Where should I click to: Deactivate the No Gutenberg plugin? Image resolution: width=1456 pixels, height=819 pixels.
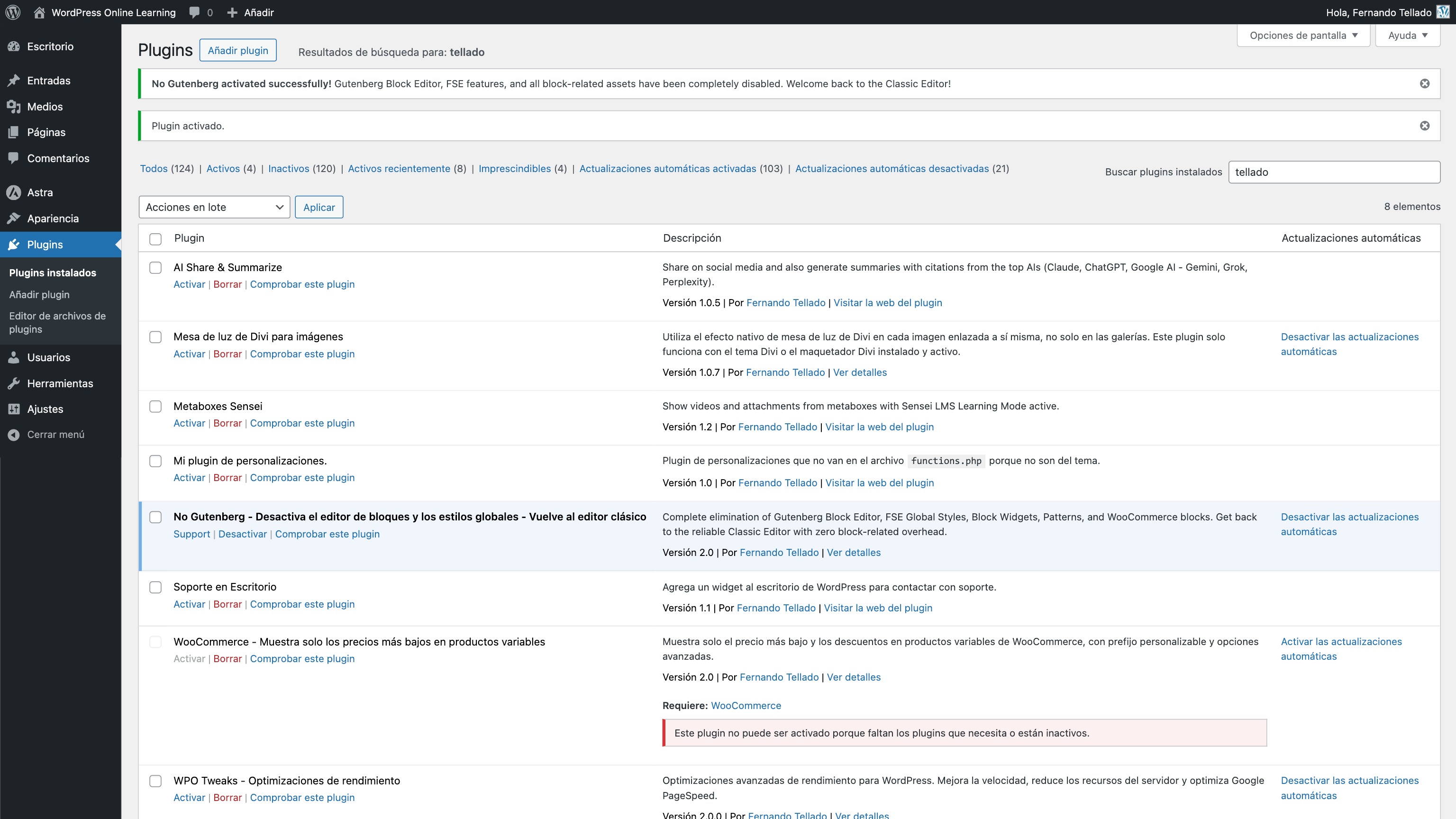click(243, 534)
